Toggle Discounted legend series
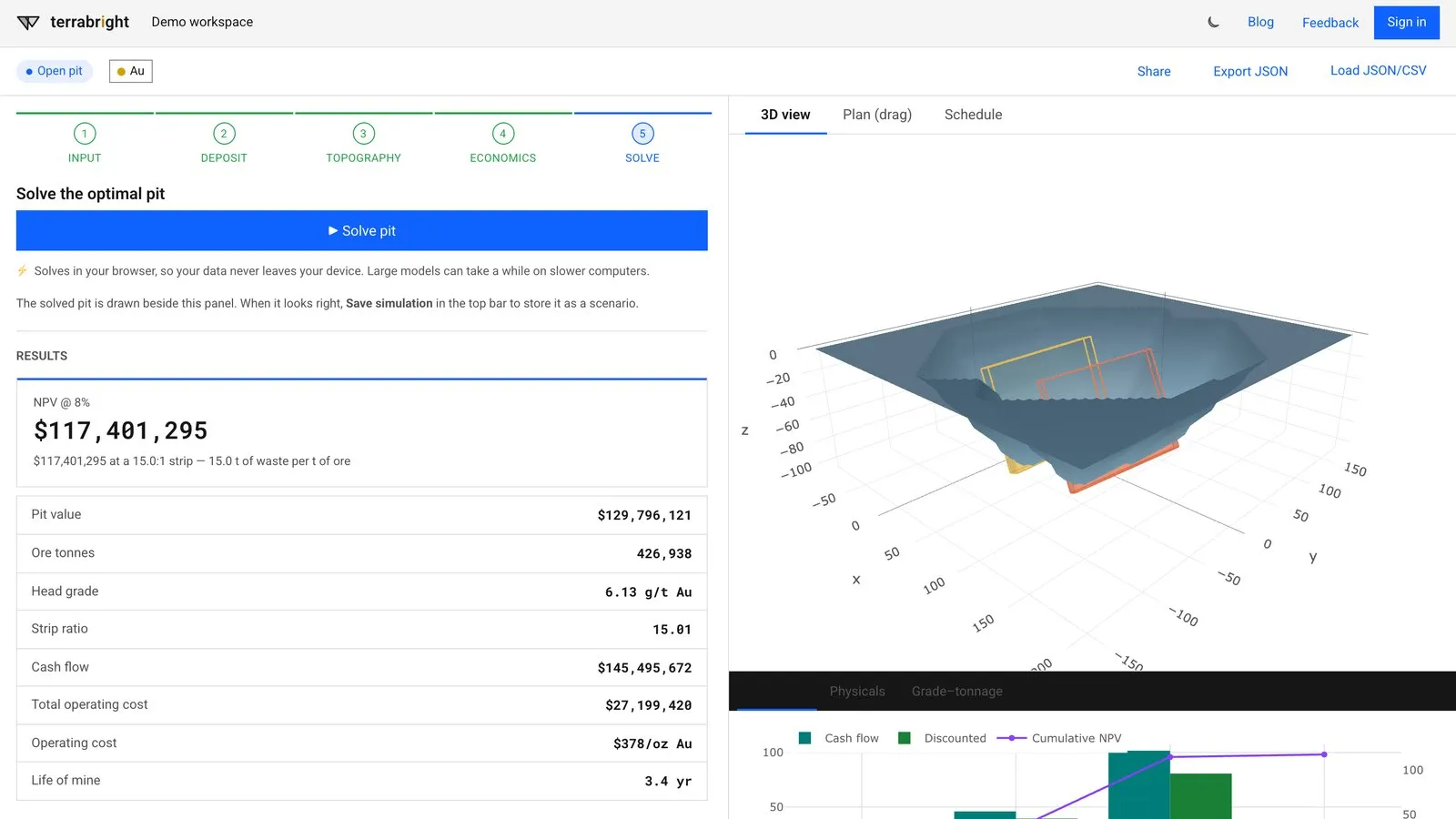 (942, 738)
